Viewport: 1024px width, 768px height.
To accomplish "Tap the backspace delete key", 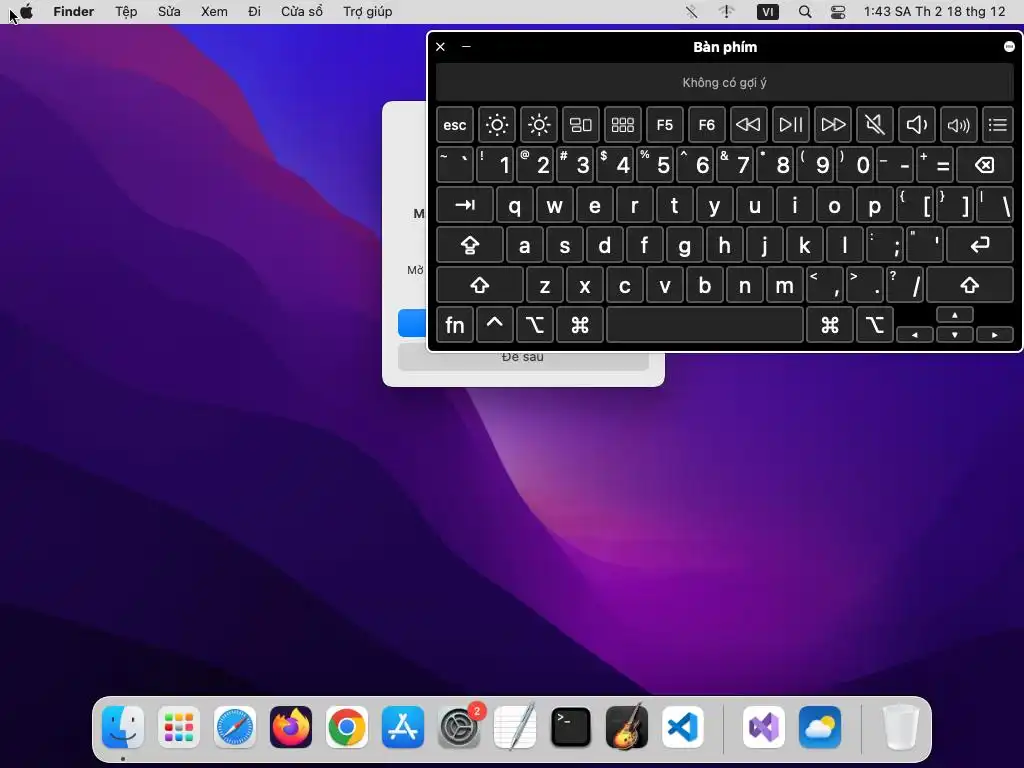I will 985,165.
